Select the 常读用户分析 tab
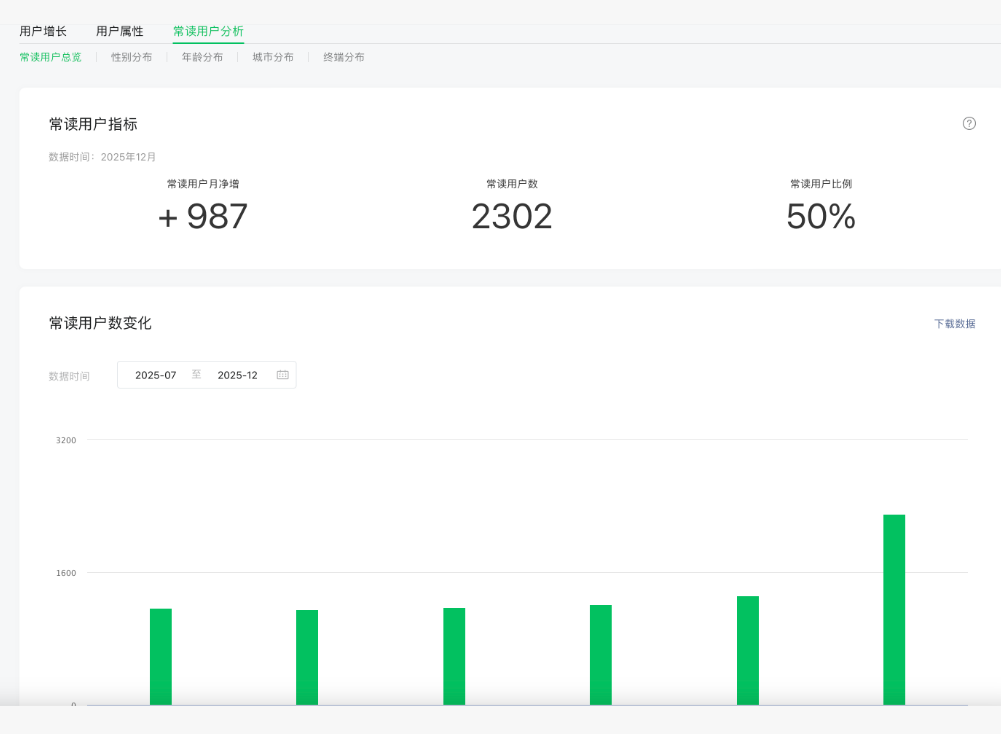This screenshot has height=734, width=1001. tap(208, 32)
